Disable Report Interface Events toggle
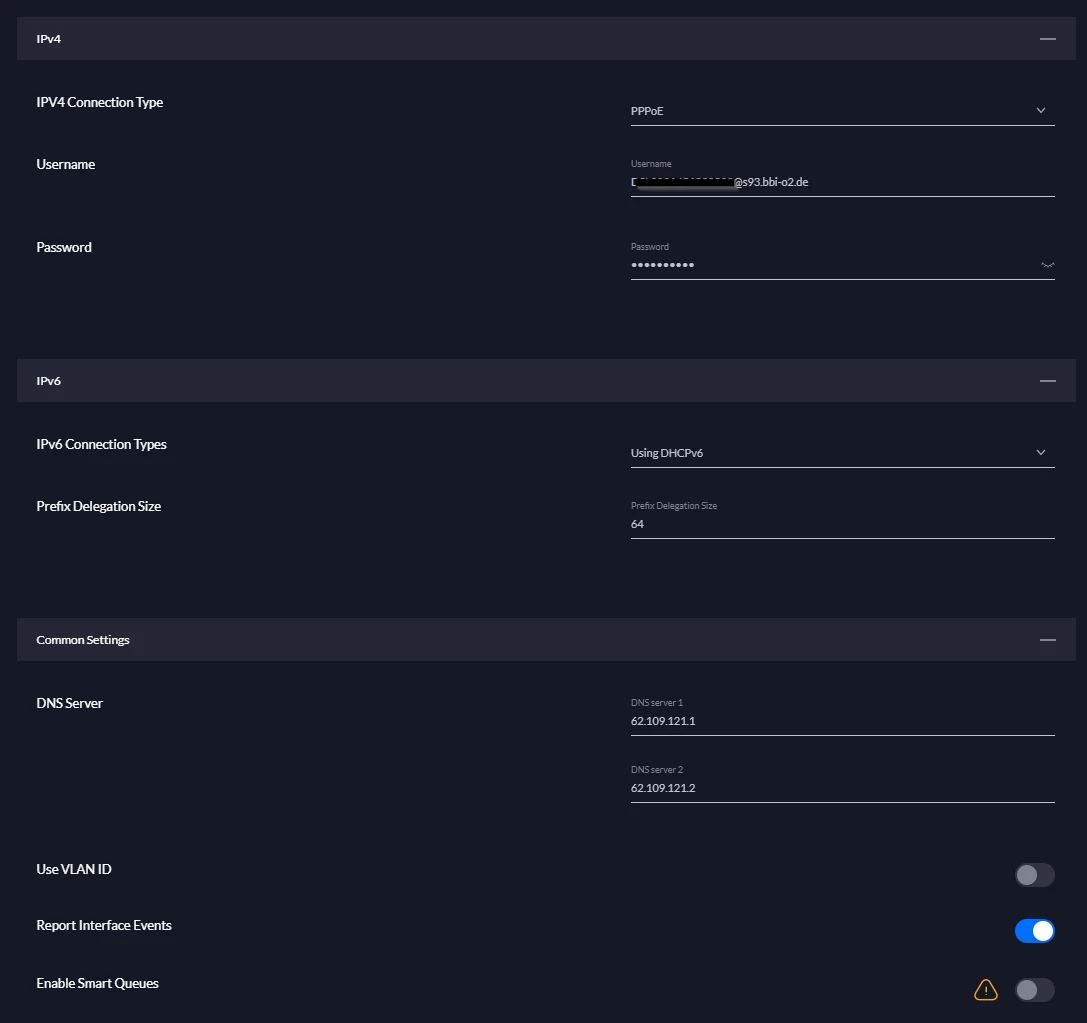Image resolution: width=1087 pixels, height=1023 pixels. (1034, 931)
